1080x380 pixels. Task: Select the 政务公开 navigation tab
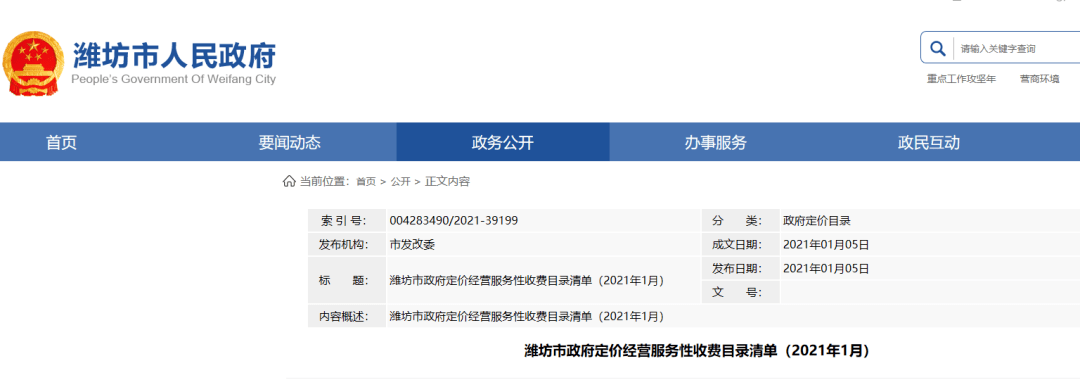click(x=503, y=142)
